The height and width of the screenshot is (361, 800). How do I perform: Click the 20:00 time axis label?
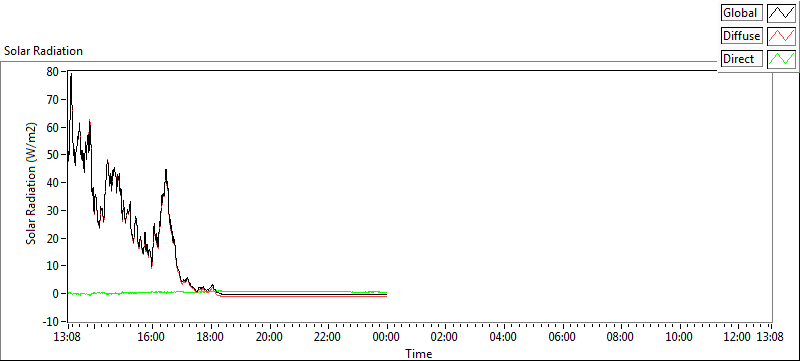pos(269,337)
